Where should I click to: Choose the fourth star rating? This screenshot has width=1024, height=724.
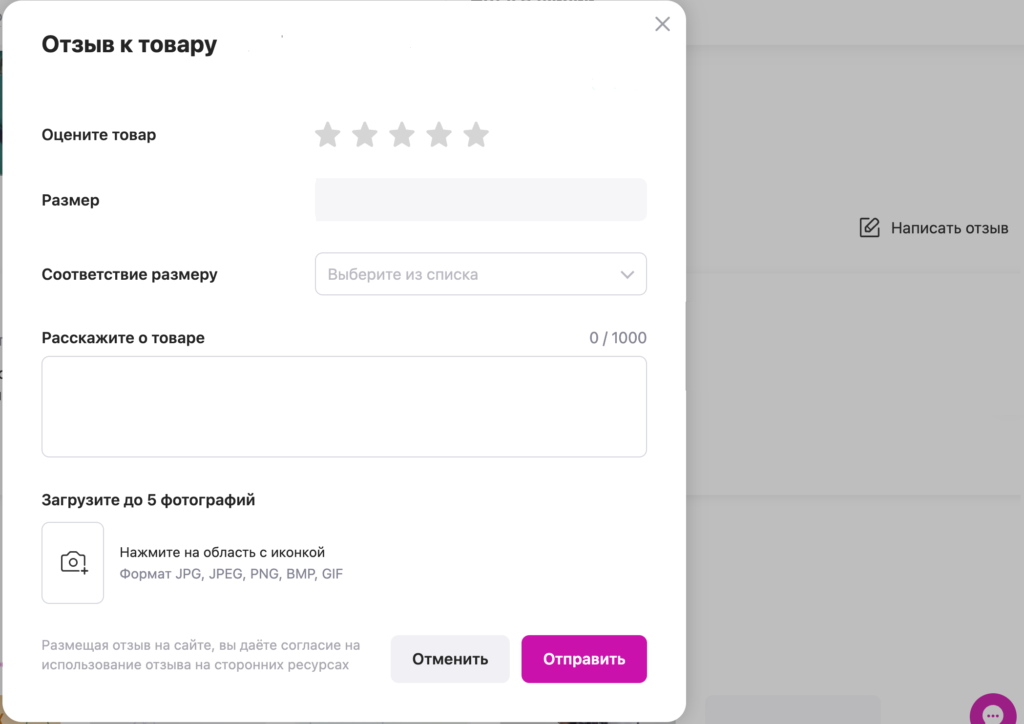pos(439,134)
